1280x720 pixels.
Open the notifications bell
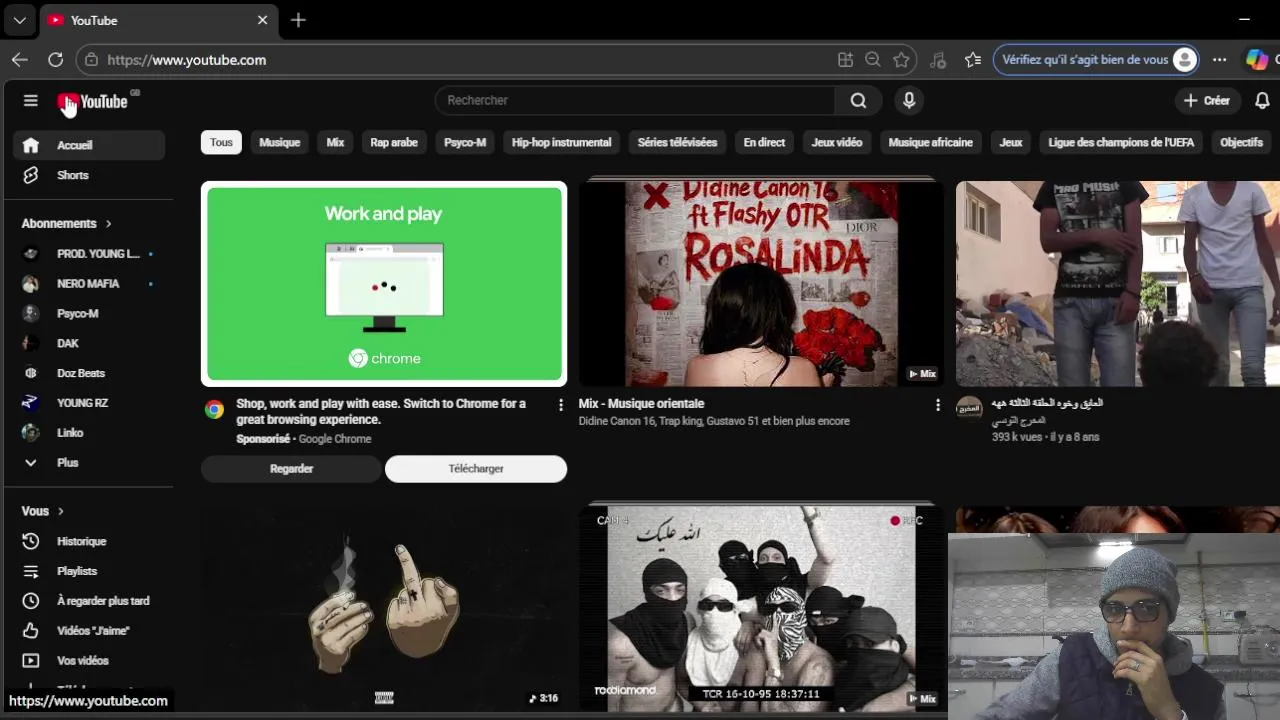coord(1262,100)
